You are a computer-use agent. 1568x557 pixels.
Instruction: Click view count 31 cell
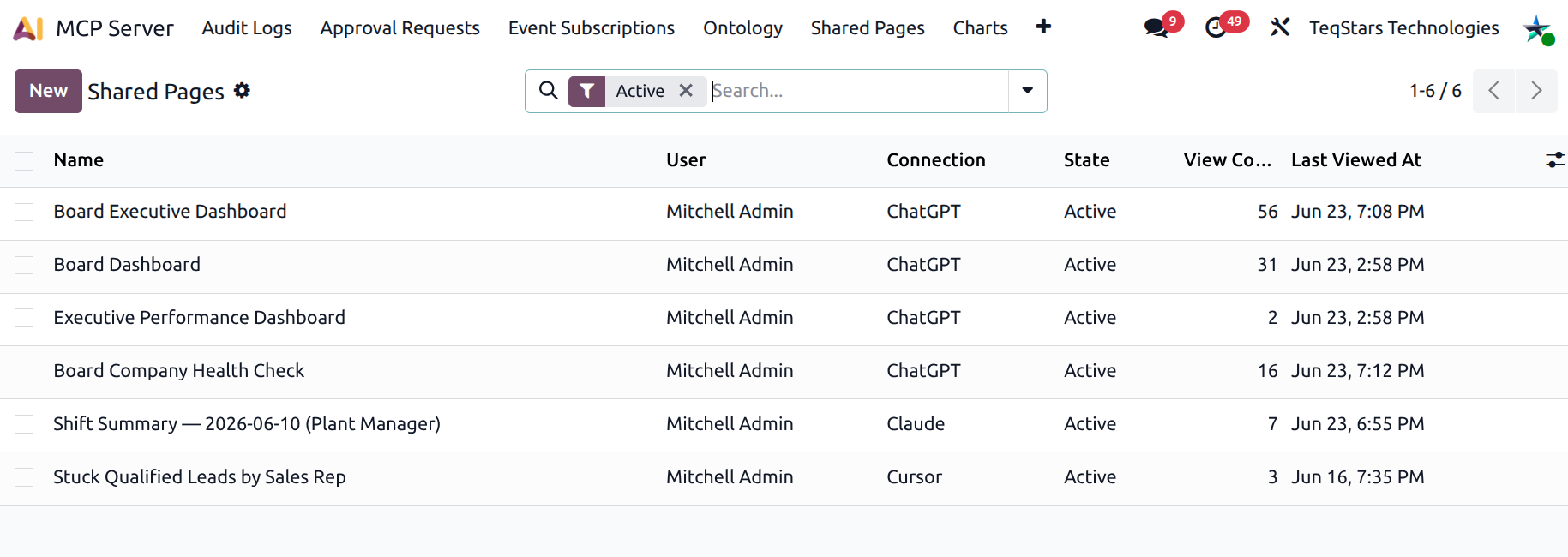pos(1267,265)
